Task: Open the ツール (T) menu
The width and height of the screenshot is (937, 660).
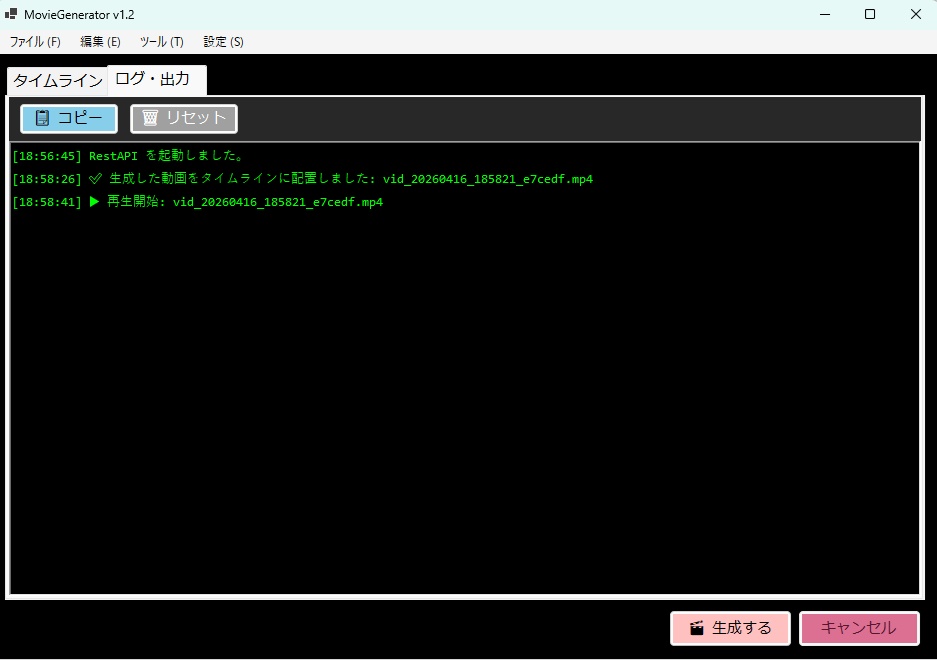Action: [x=161, y=42]
